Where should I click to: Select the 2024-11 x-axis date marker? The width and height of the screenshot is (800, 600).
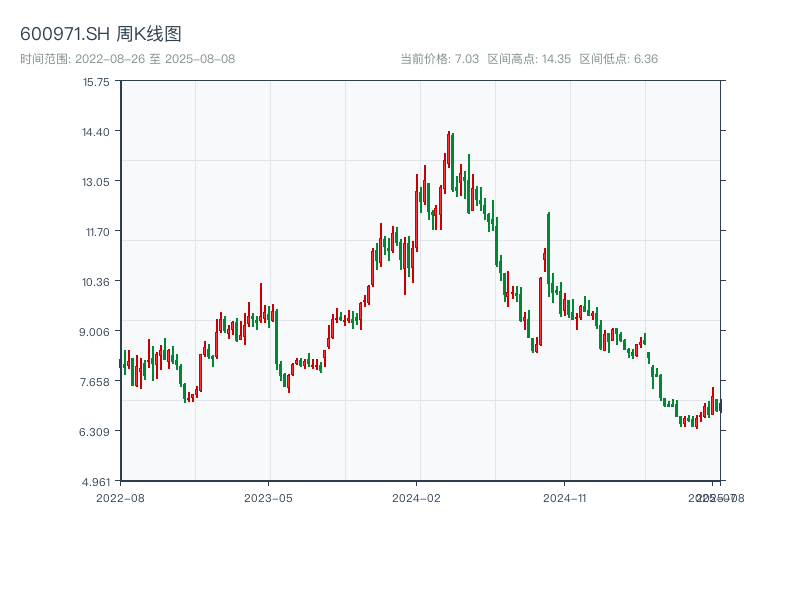[x=565, y=497]
